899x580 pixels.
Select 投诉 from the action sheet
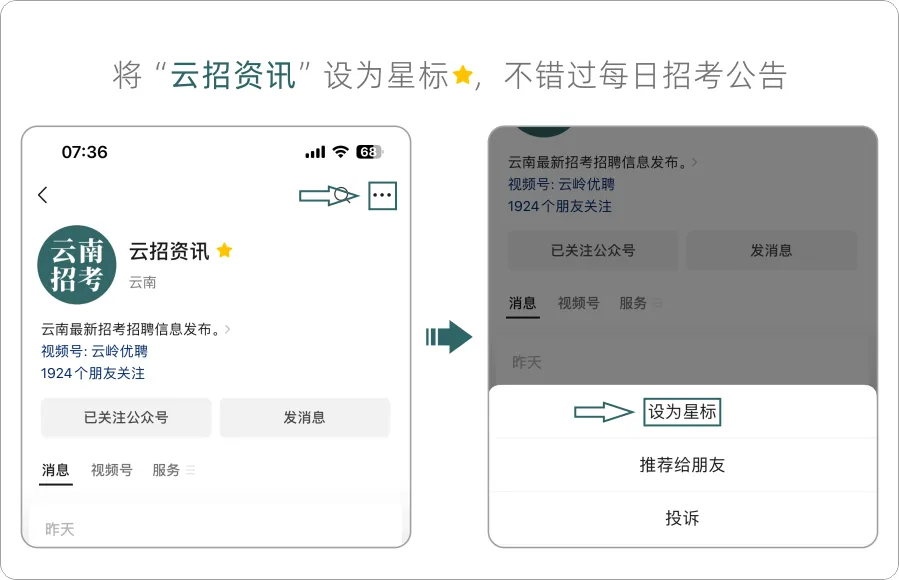pyautogui.click(x=682, y=518)
